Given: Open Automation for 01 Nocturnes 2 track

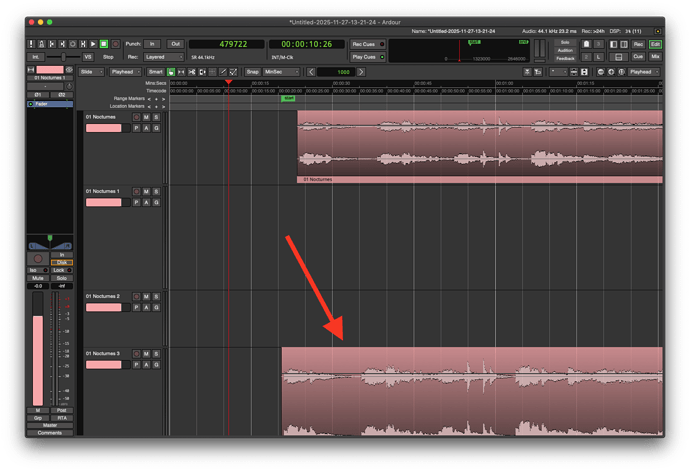Looking at the screenshot, I should coord(145,308).
